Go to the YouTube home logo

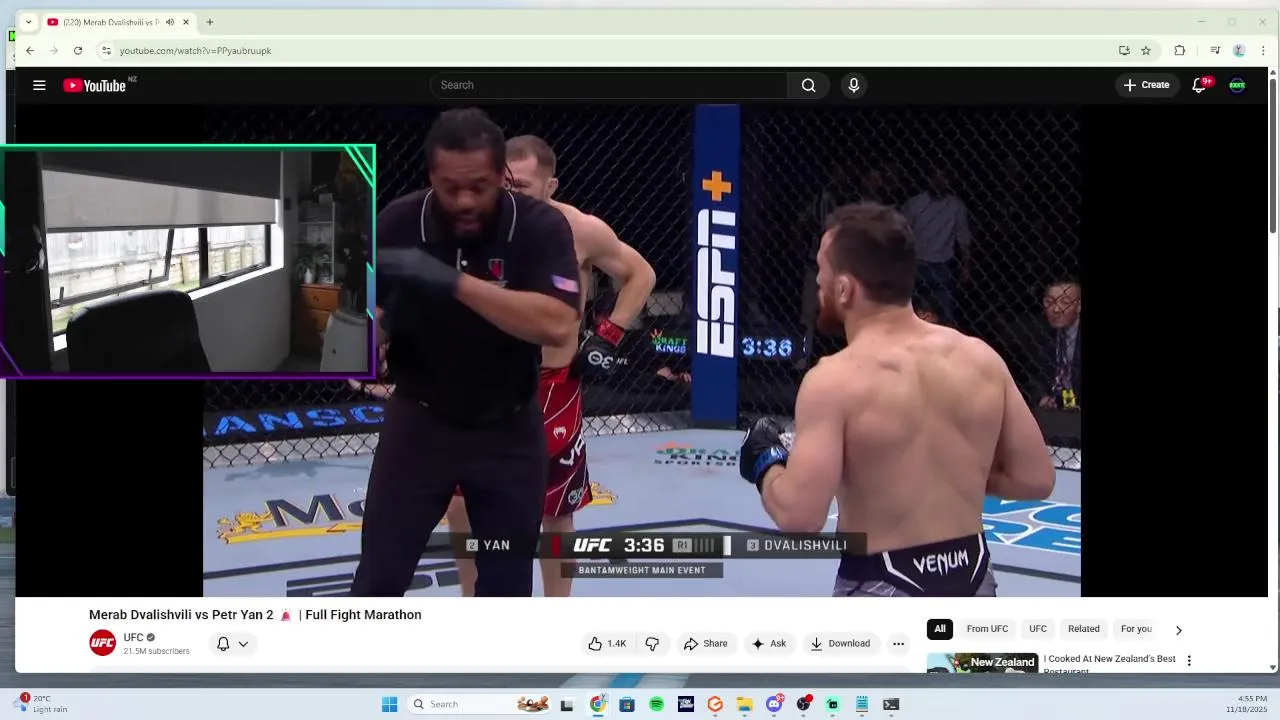95,85
